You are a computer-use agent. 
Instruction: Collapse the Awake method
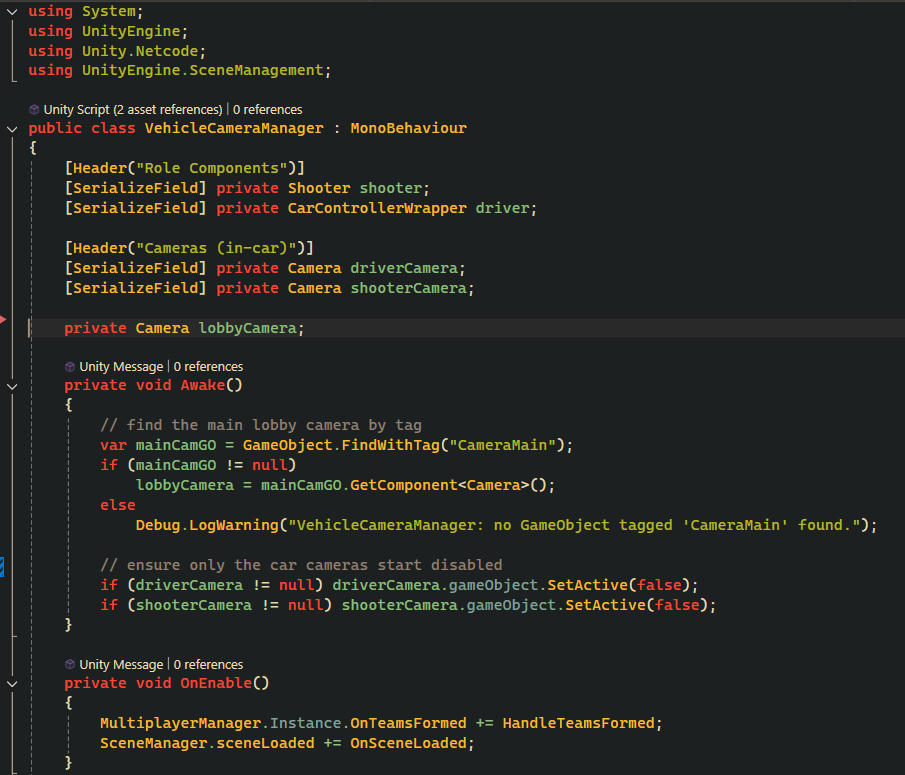click(12, 386)
